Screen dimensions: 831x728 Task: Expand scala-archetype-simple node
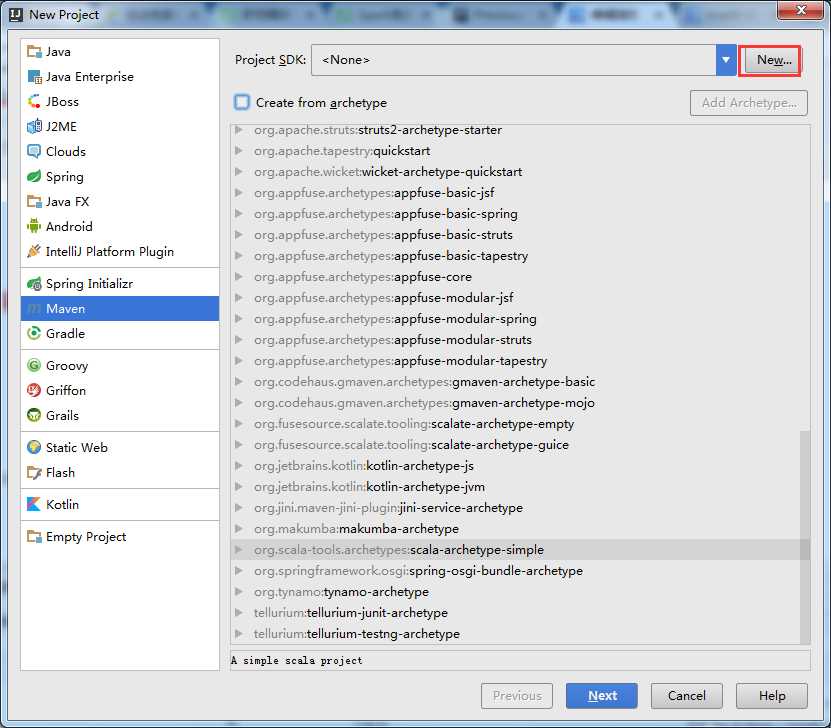click(238, 549)
